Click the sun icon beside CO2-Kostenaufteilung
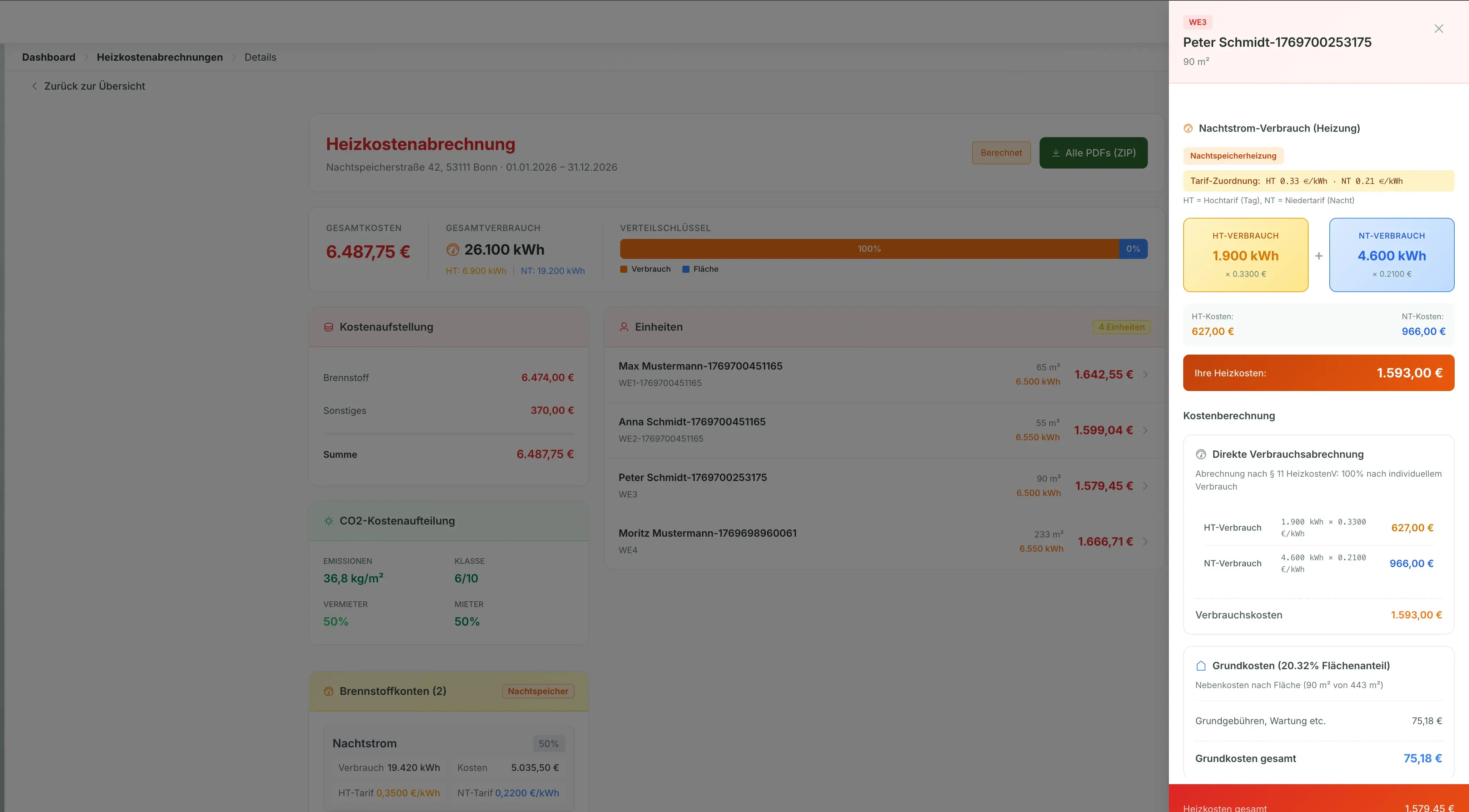The width and height of the screenshot is (1469, 812). pyautogui.click(x=328, y=520)
